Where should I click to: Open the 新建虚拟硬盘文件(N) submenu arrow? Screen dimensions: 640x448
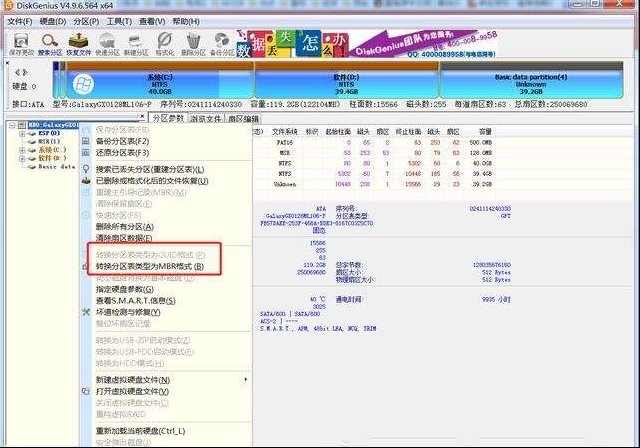pyautogui.click(x=246, y=379)
